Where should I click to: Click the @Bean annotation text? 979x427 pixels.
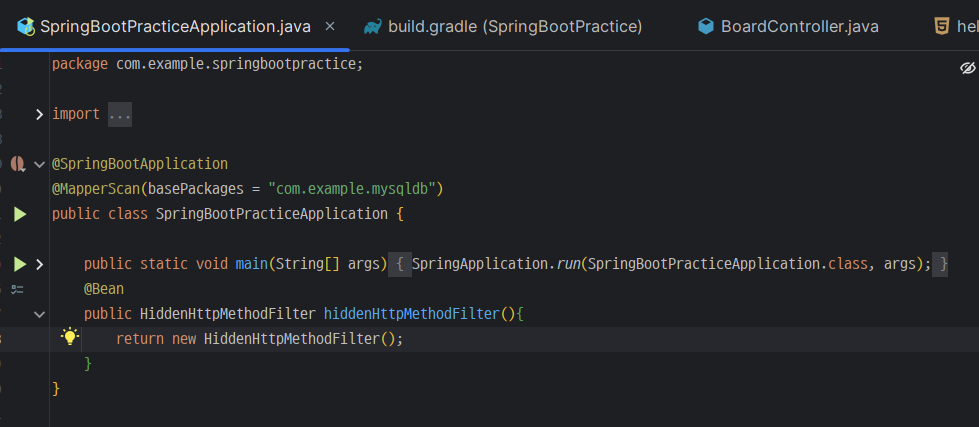tap(104, 288)
